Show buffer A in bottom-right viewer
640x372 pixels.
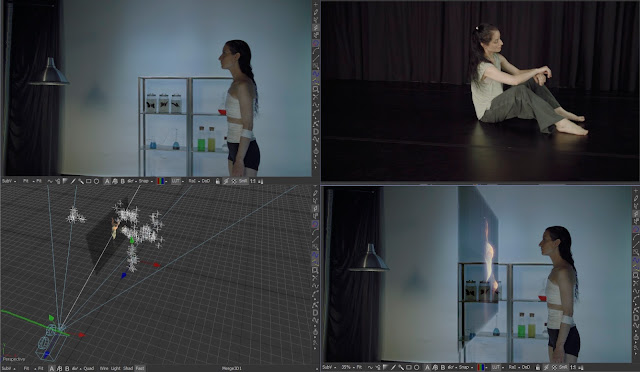[427, 368]
